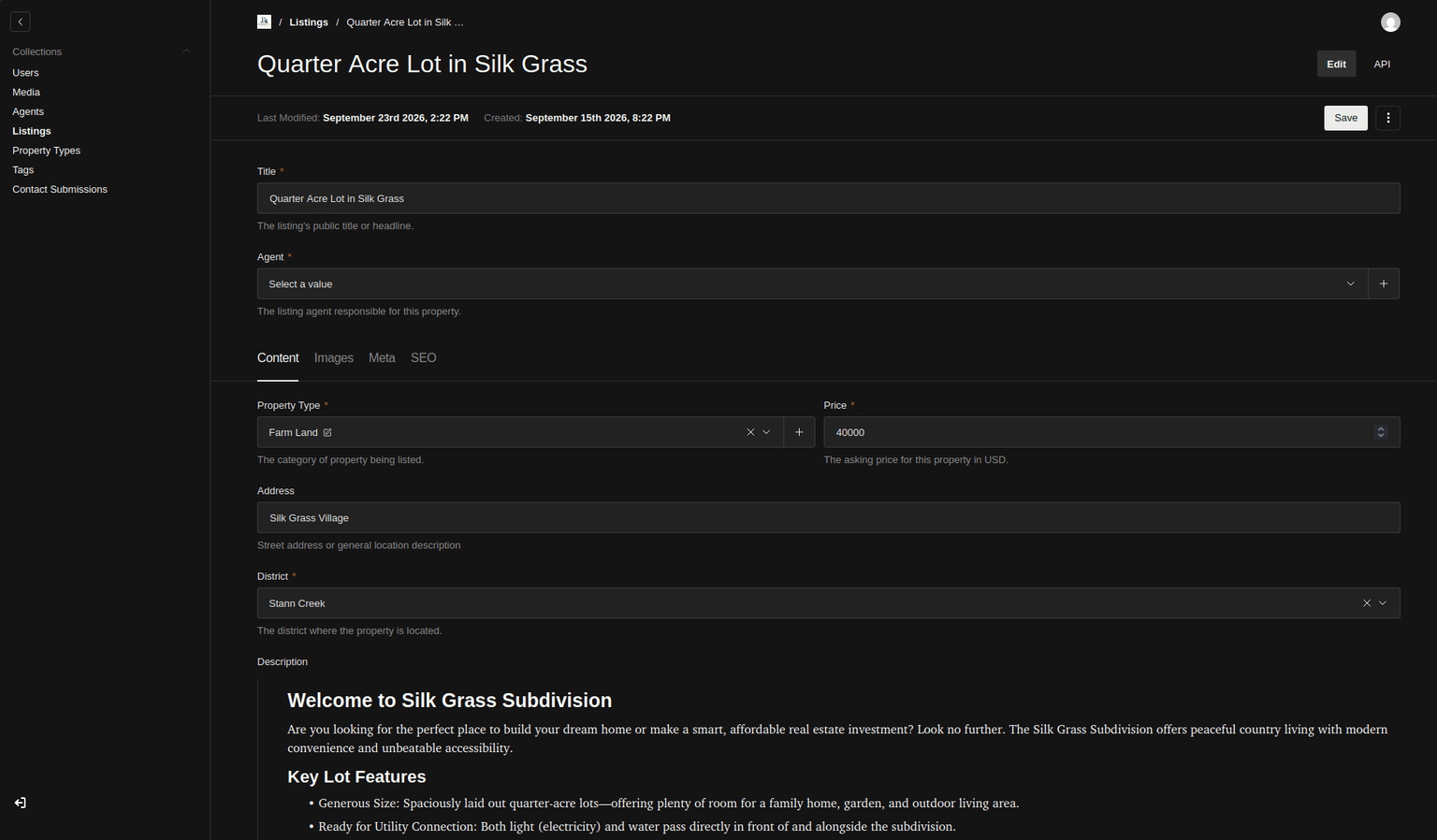Click the Address input field
The image size is (1437, 840).
[x=829, y=518]
